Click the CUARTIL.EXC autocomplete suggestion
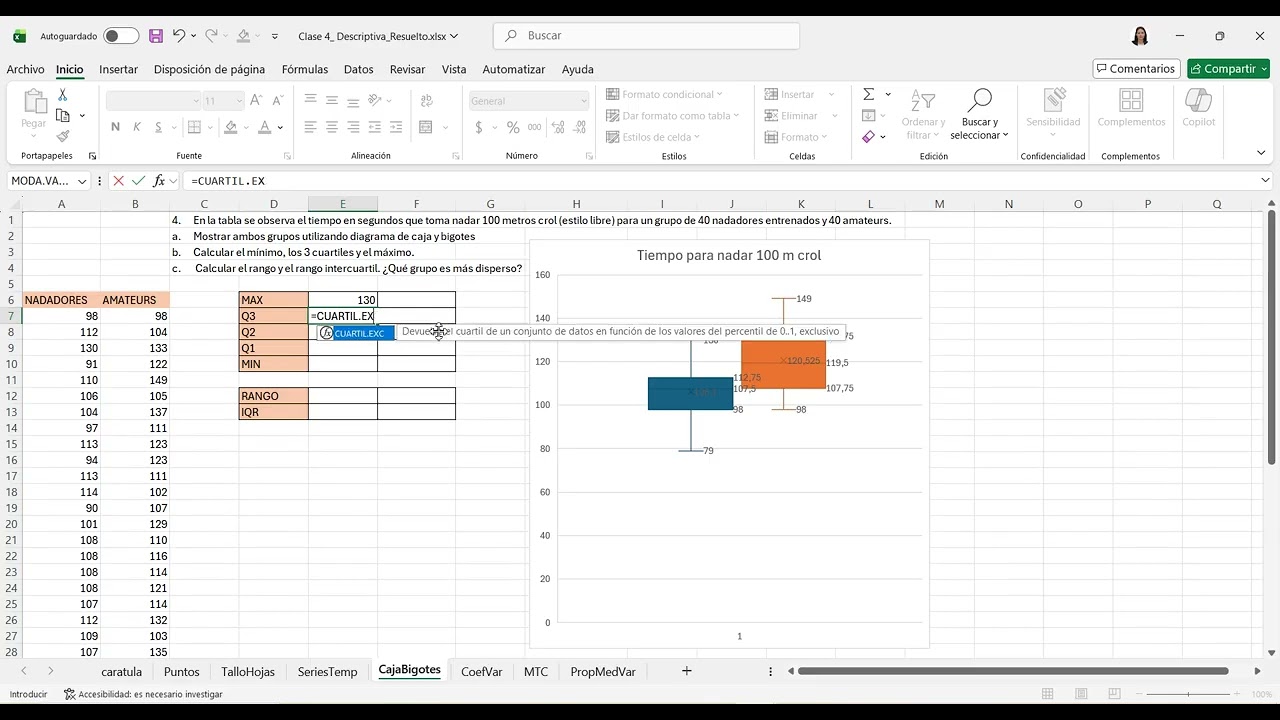The image size is (1280, 720). (358, 333)
